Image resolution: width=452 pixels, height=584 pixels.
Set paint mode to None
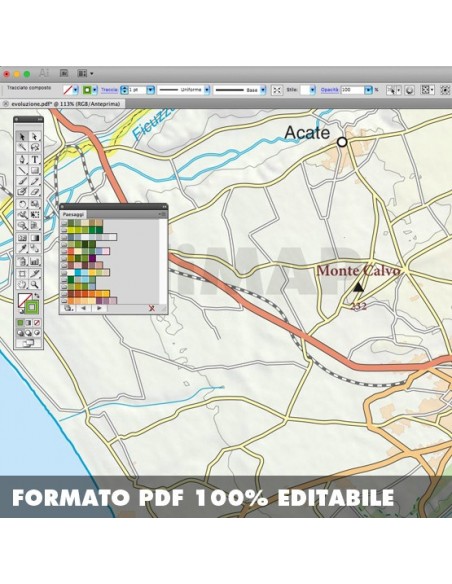36,323
